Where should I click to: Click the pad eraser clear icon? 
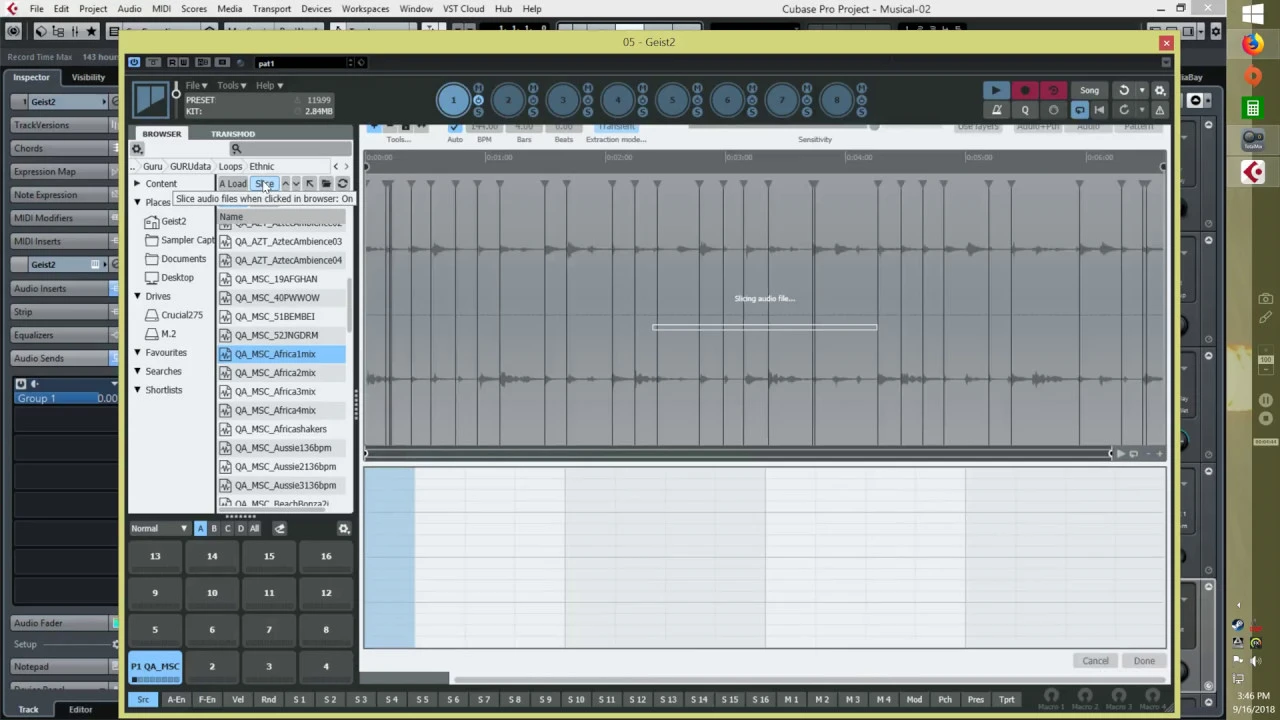coord(279,529)
